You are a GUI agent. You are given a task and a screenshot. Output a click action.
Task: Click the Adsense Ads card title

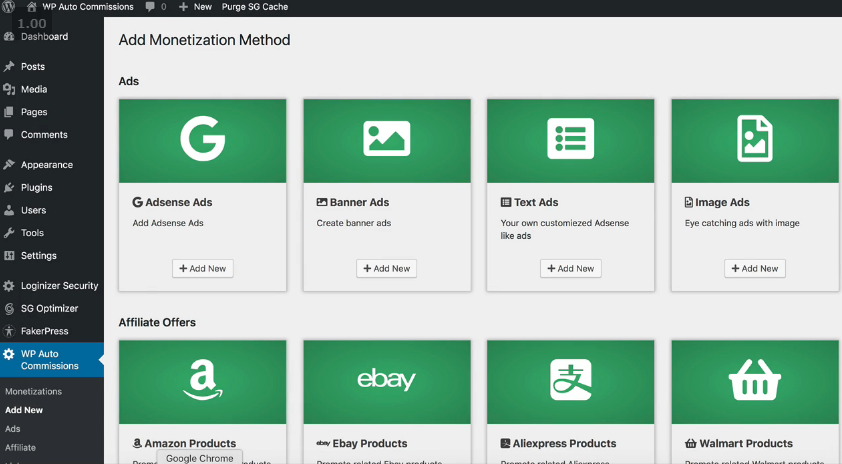click(x=172, y=202)
